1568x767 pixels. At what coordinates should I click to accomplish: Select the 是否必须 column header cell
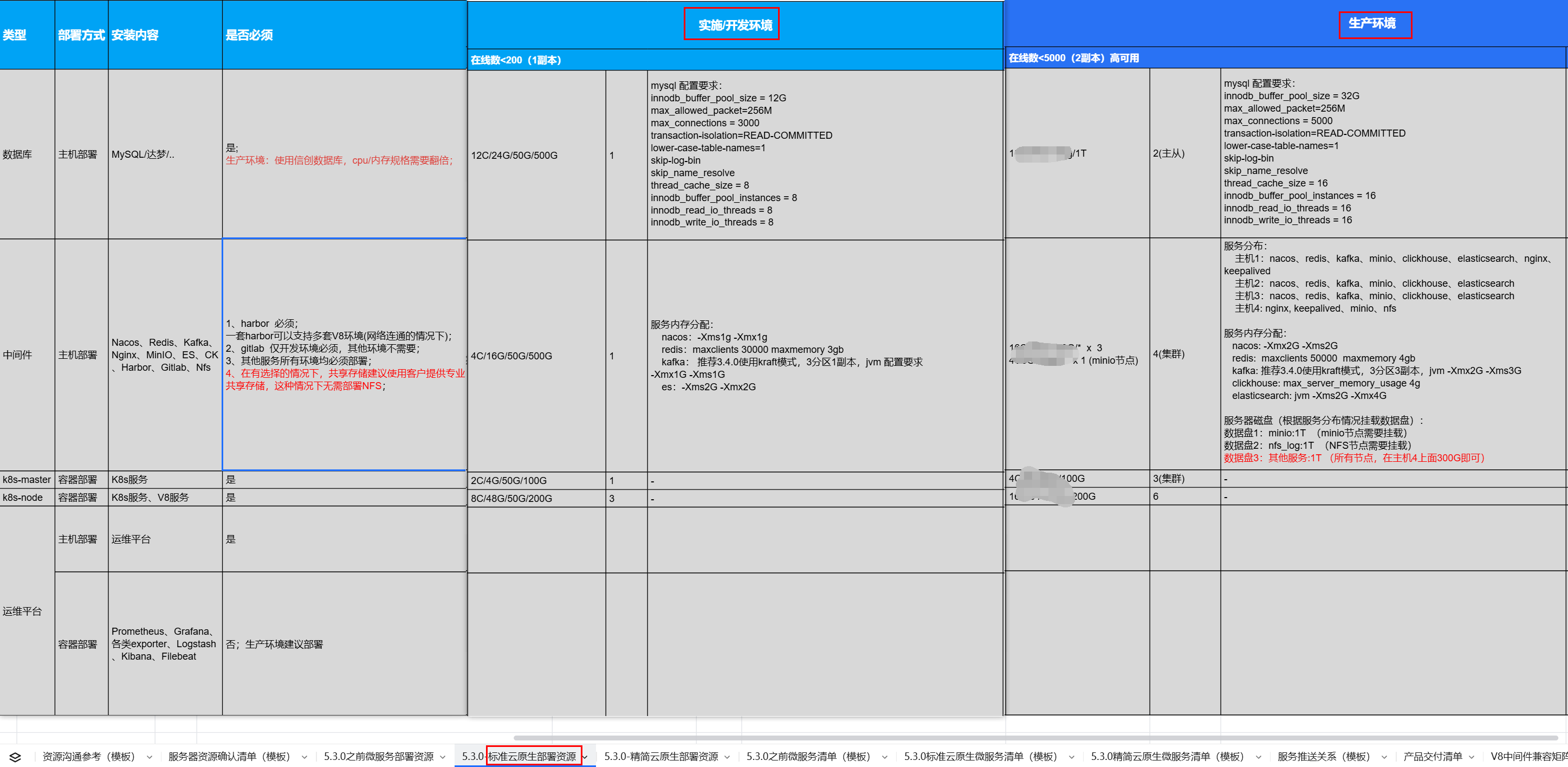344,35
